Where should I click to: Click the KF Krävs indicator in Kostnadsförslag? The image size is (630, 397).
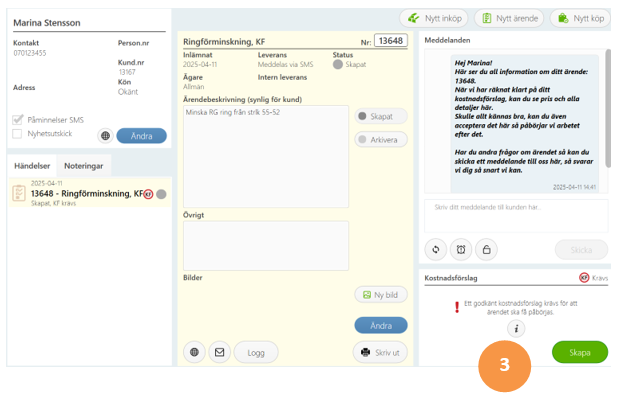(593, 278)
